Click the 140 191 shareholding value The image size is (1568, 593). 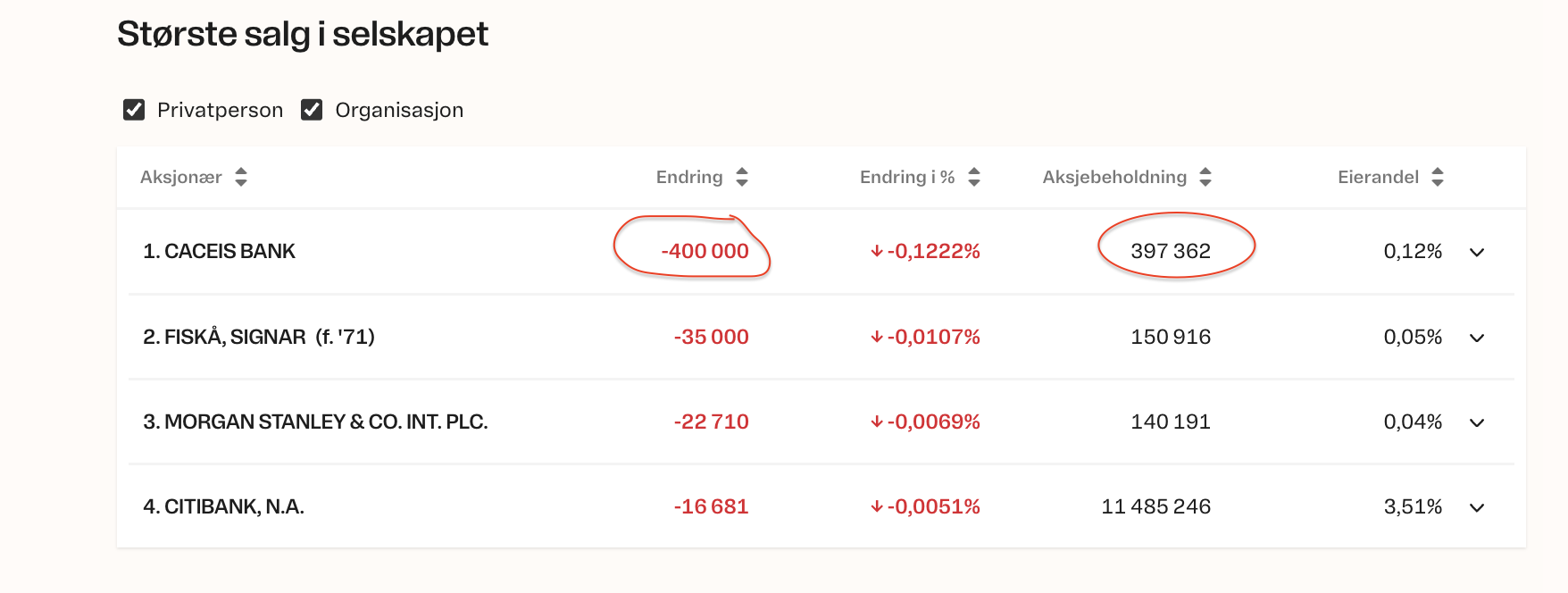click(1171, 422)
